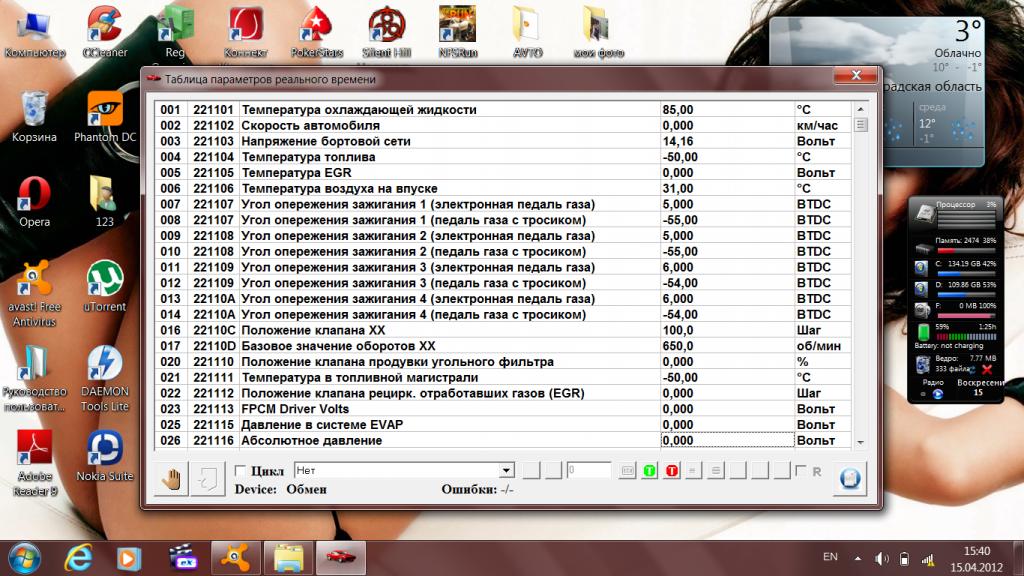Click the red T button
Image resolution: width=1024 pixels, height=576 pixels.
click(672, 471)
